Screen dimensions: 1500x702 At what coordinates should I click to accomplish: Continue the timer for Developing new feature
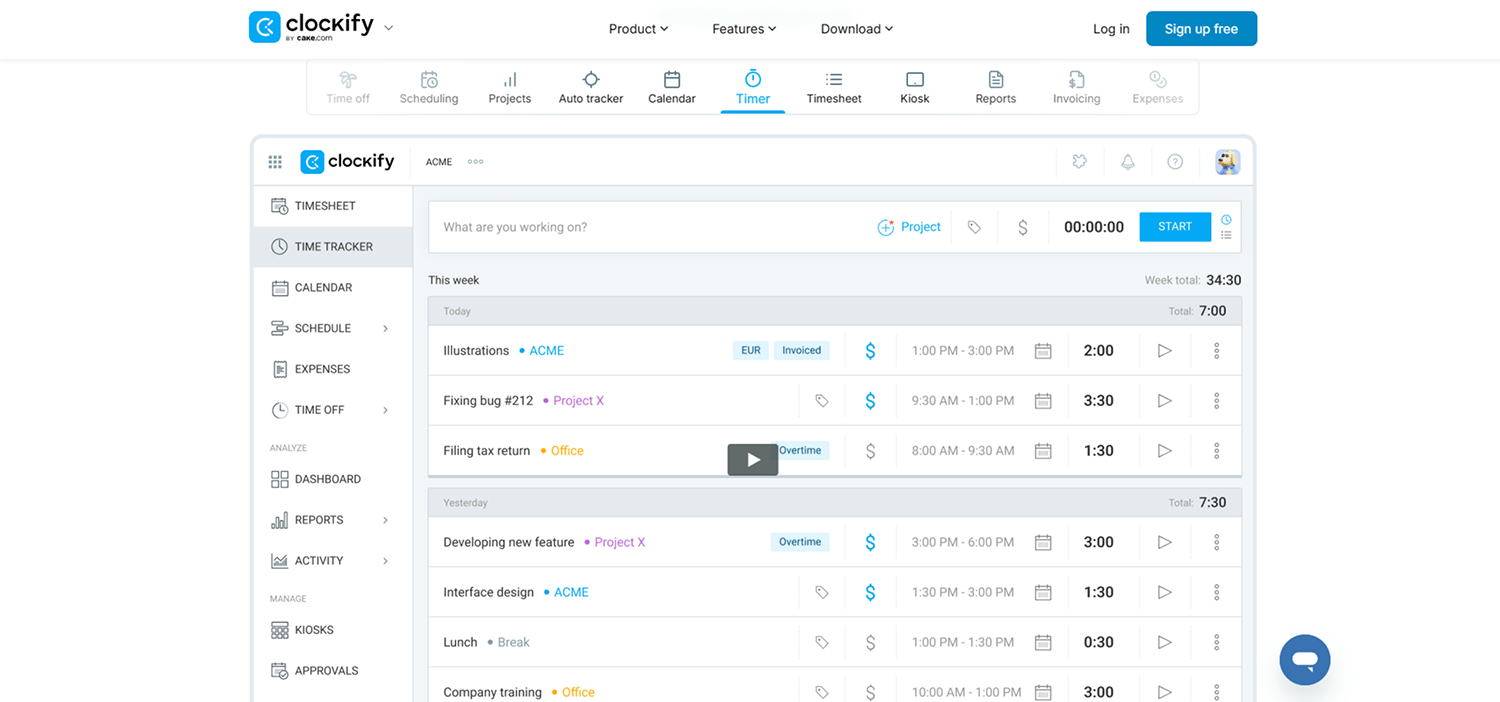[x=1164, y=542]
